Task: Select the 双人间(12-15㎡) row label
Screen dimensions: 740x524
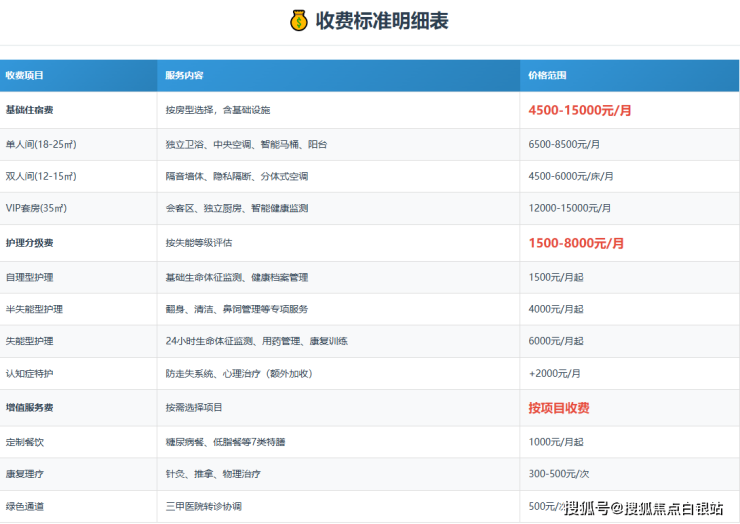Action: pos(41,176)
